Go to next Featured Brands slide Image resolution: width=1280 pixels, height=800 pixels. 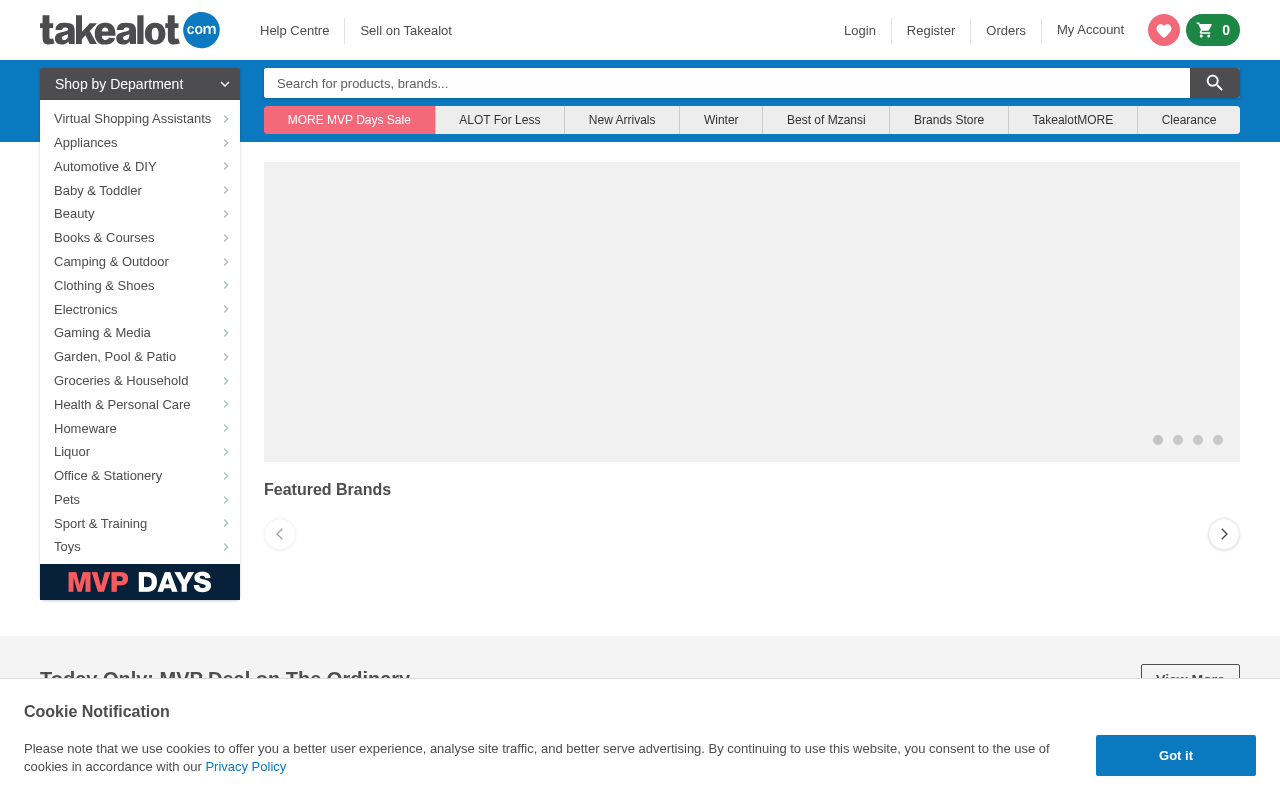1224,534
